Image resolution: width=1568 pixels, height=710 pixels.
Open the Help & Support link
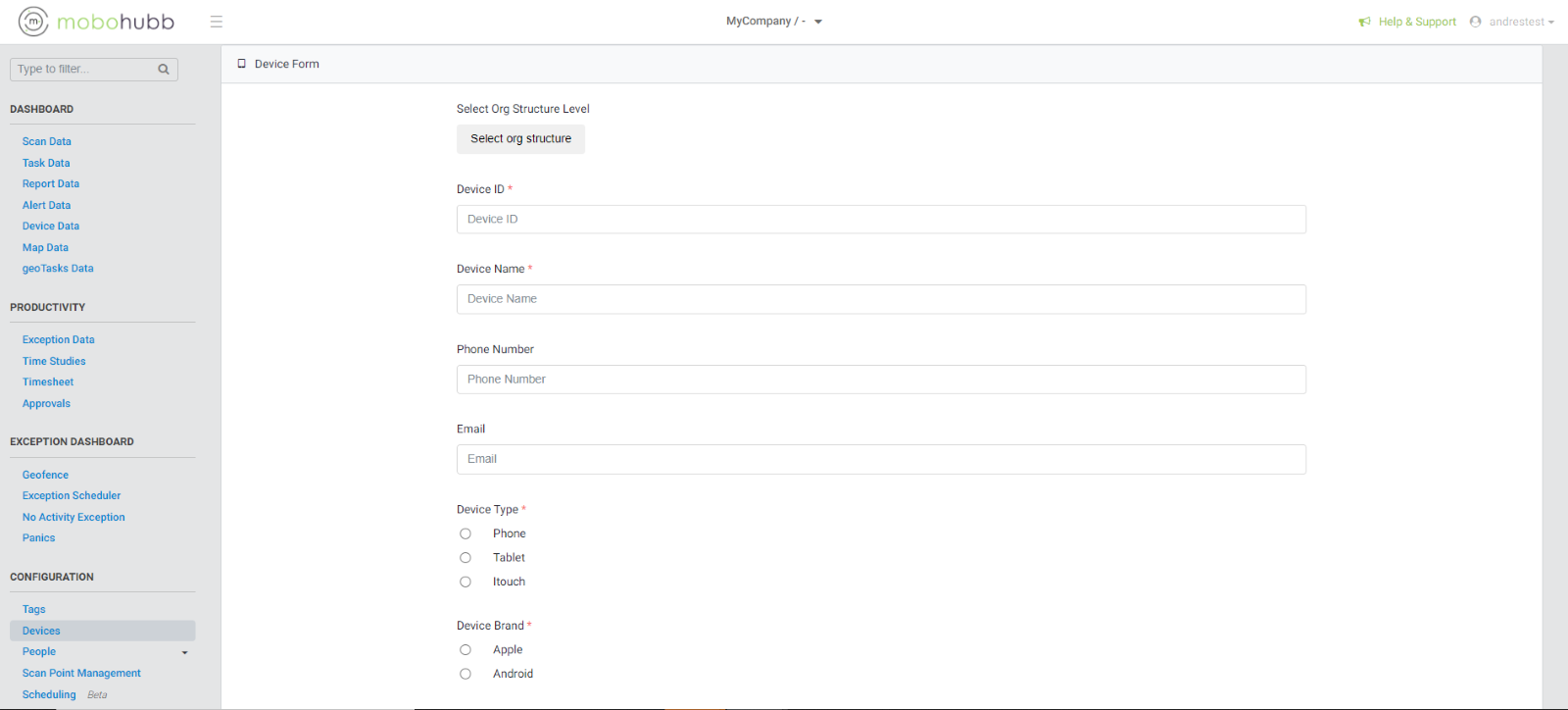1416,22
